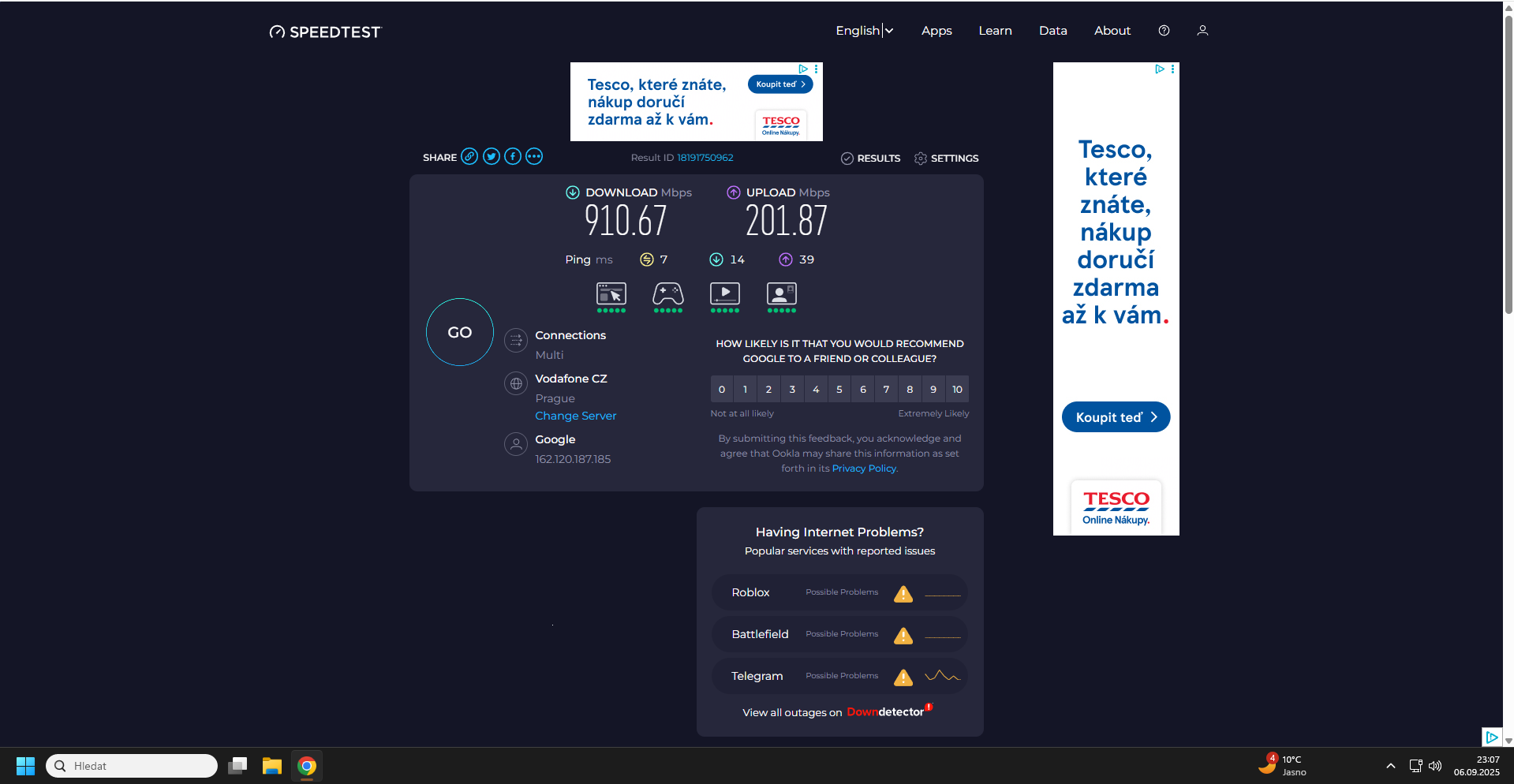Copy share link icon
This screenshot has width=1514, height=784.
coord(469,156)
